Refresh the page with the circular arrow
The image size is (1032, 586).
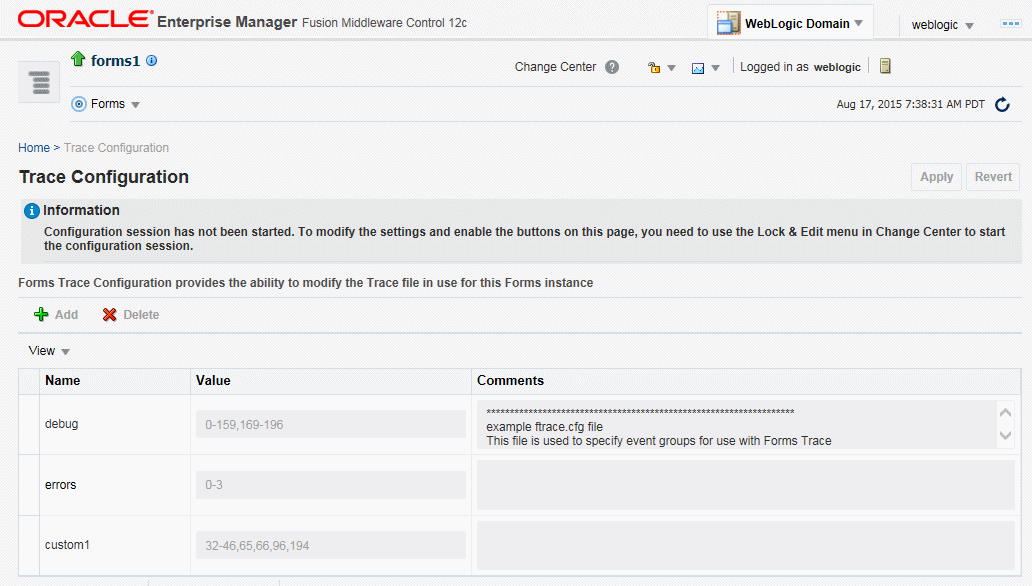tap(1002, 105)
